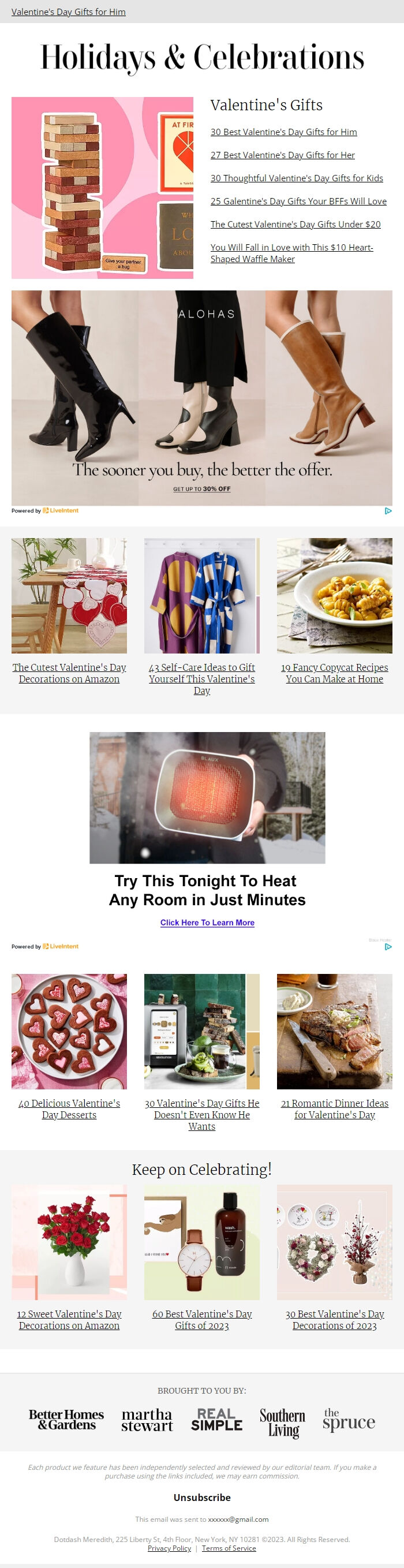This screenshot has width=404, height=1568.
Task: Open the 19 Fancy Copycat Recipes link
Action: [x=335, y=673]
